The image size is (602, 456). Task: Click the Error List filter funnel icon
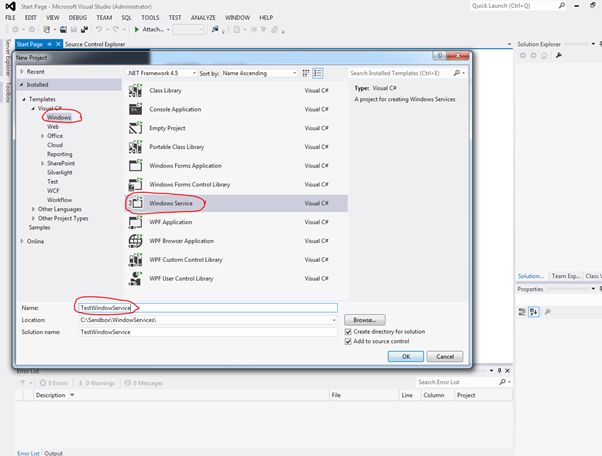(x=23, y=382)
